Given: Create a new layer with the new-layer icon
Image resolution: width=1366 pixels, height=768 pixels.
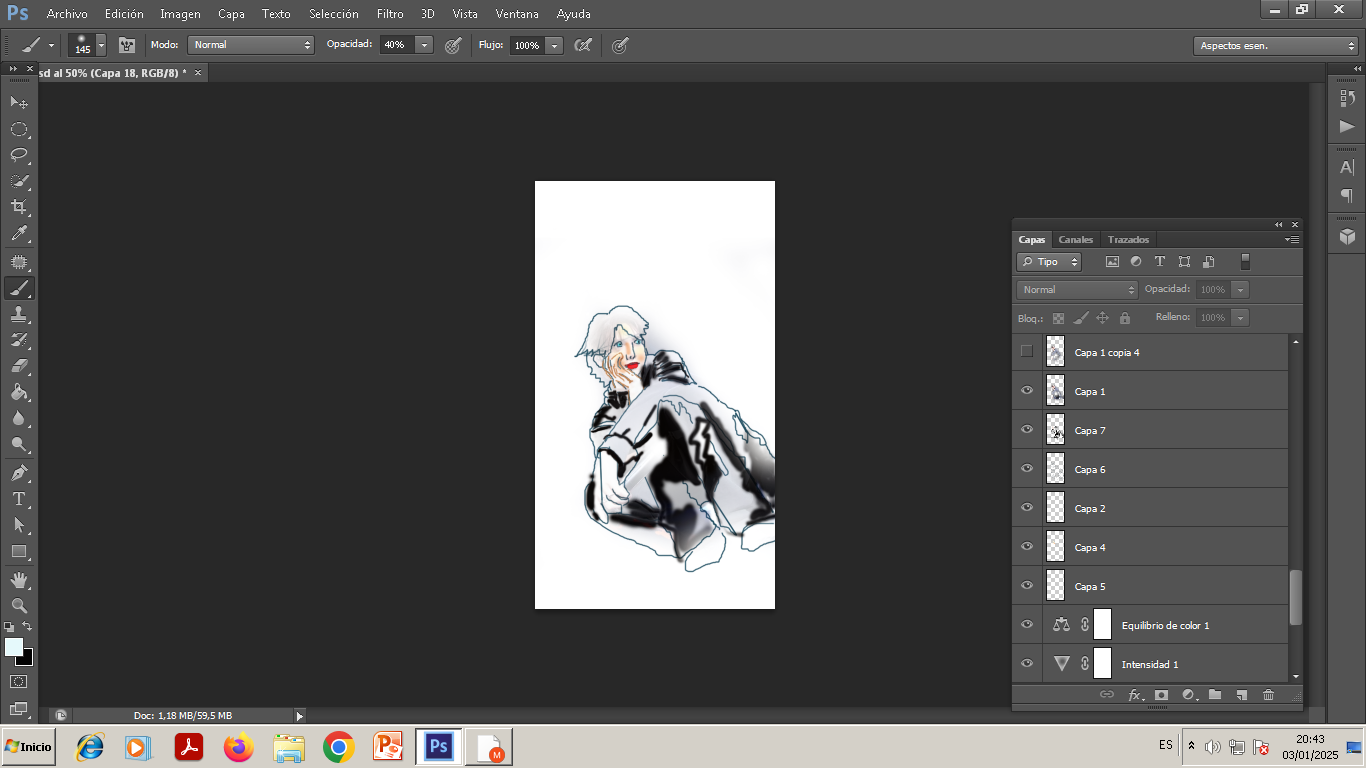Looking at the screenshot, I should click(1241, 694).
